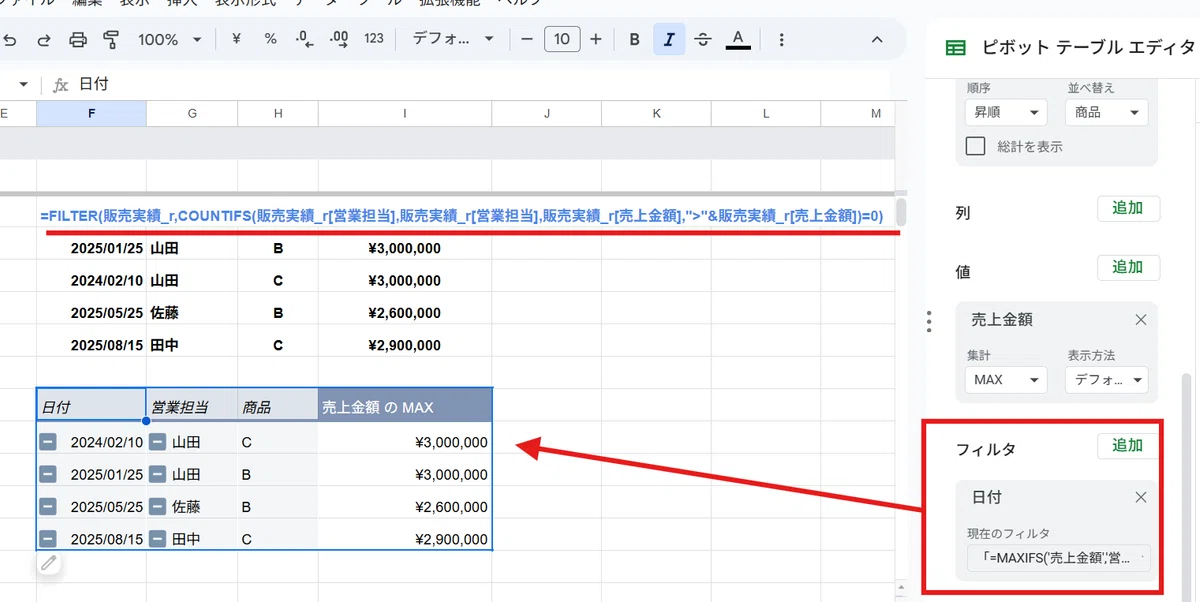Open the 表示方法 dropdown
This screenshot has height=602, width=1200.
1106,380
